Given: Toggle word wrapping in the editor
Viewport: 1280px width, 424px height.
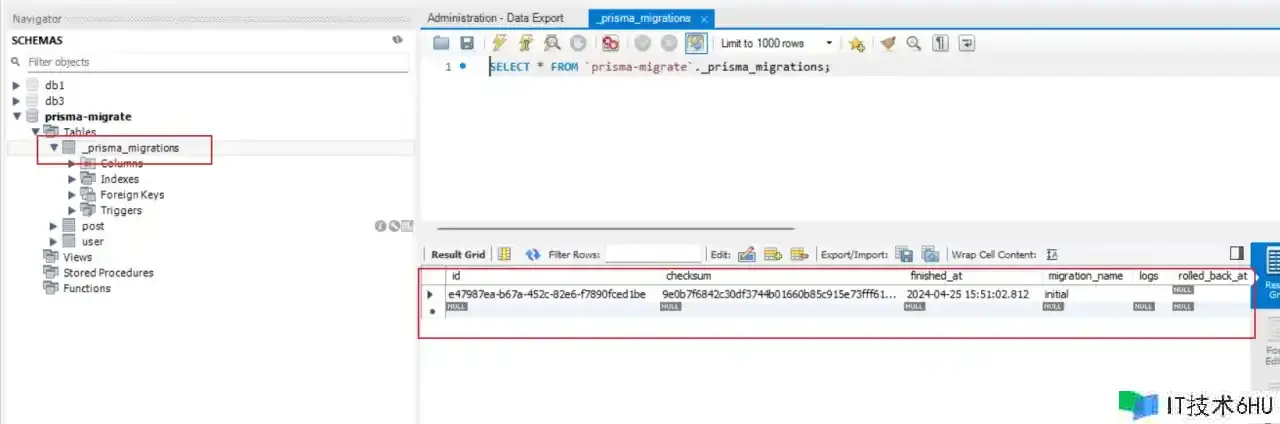Looking at the screenshot, I should point(967,43).
